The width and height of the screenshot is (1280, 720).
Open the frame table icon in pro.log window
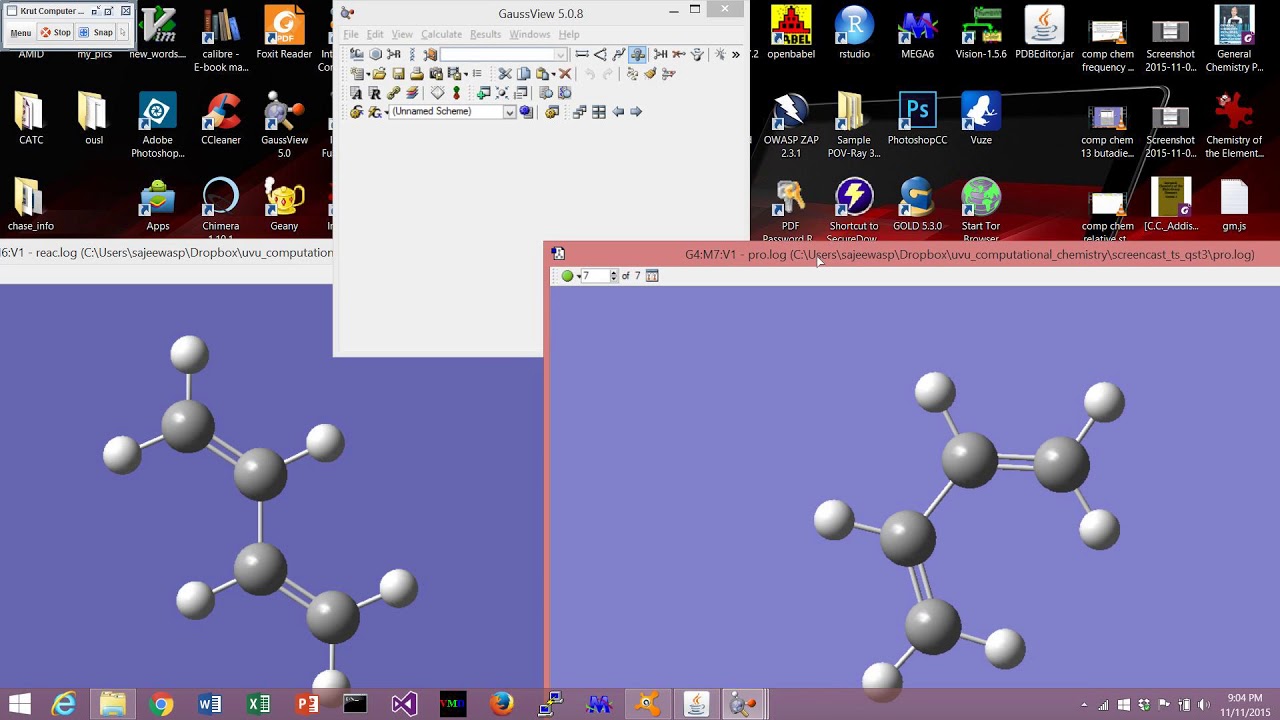click(x=652, y=276)
